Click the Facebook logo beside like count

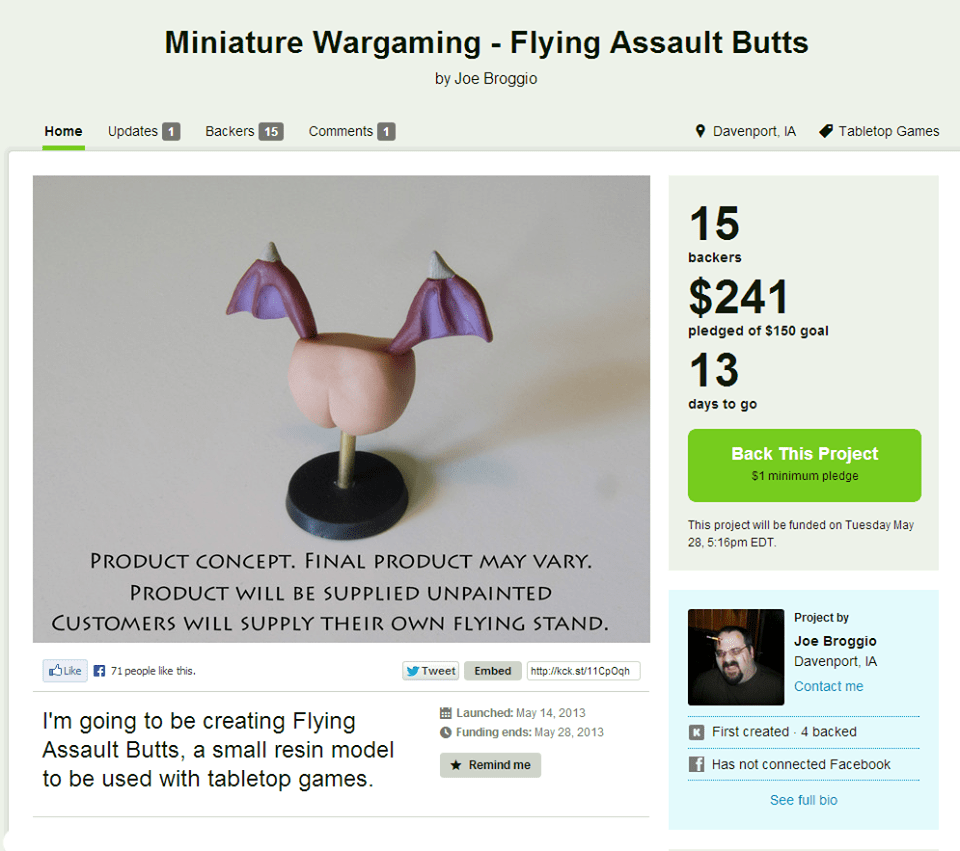click(99, 671)
